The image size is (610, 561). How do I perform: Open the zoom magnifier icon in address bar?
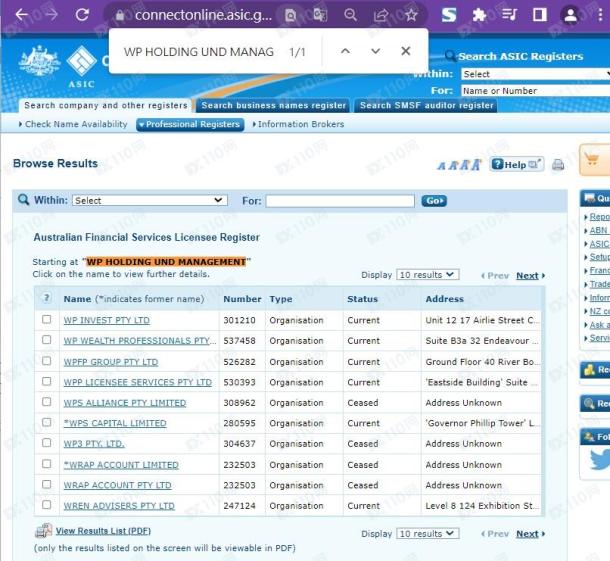351,15
